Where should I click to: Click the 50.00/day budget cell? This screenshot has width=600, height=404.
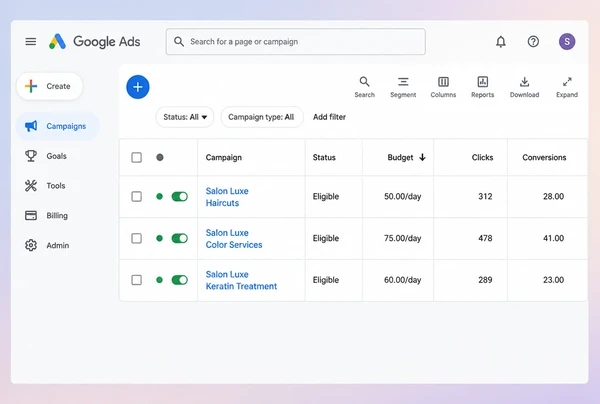pos(403,196)
